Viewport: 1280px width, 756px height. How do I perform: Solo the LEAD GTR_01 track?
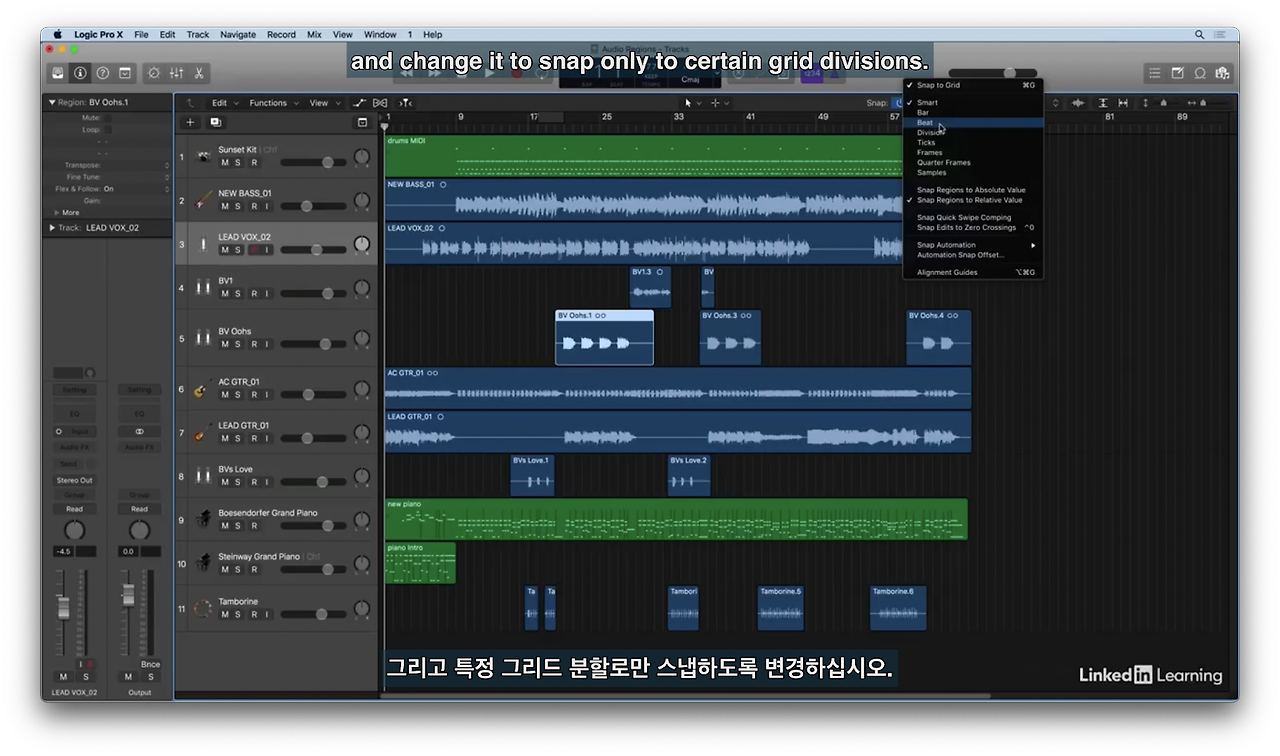point(239,438)
